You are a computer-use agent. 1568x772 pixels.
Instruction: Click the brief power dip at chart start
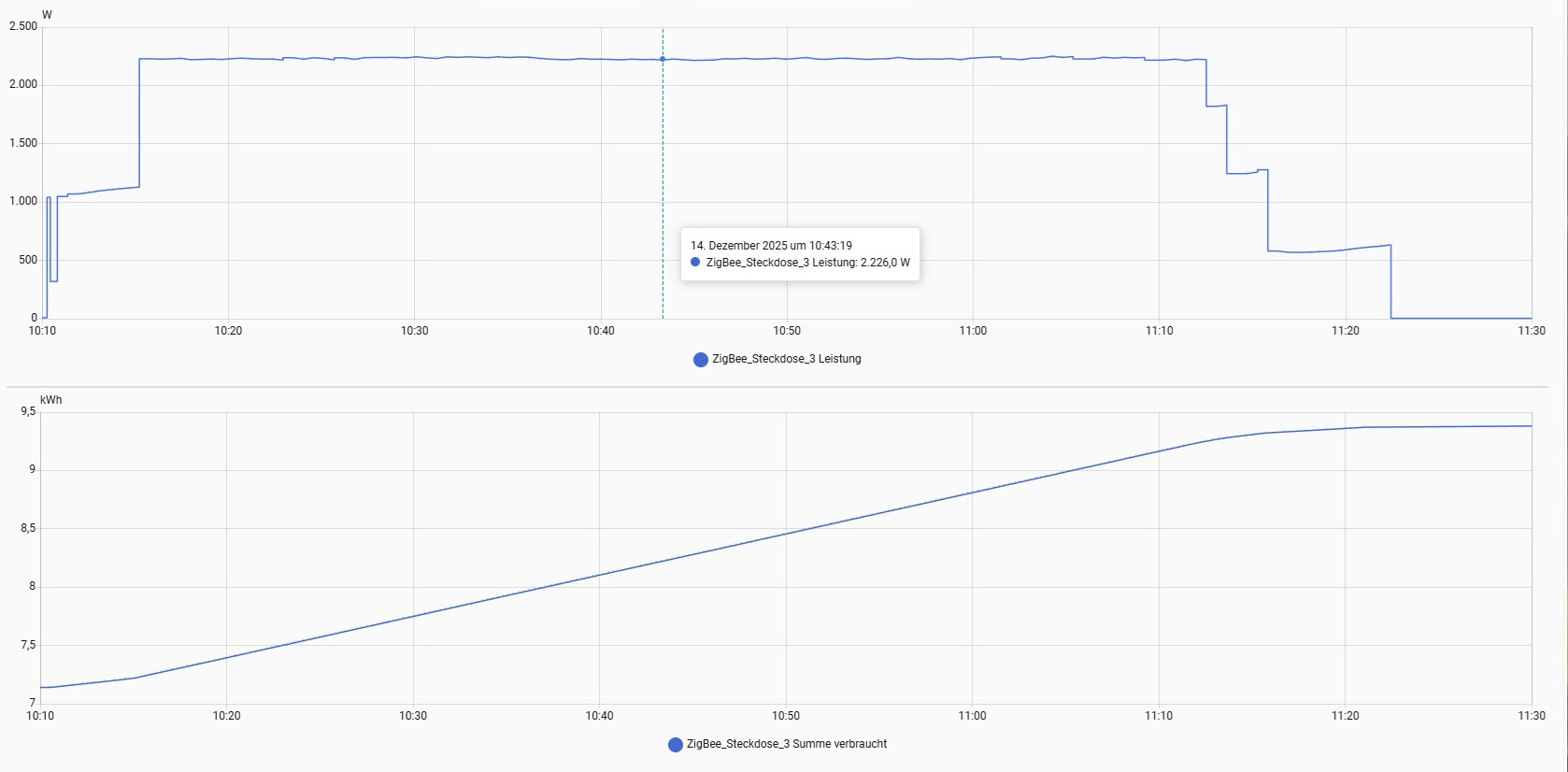(x=53, y=280)
